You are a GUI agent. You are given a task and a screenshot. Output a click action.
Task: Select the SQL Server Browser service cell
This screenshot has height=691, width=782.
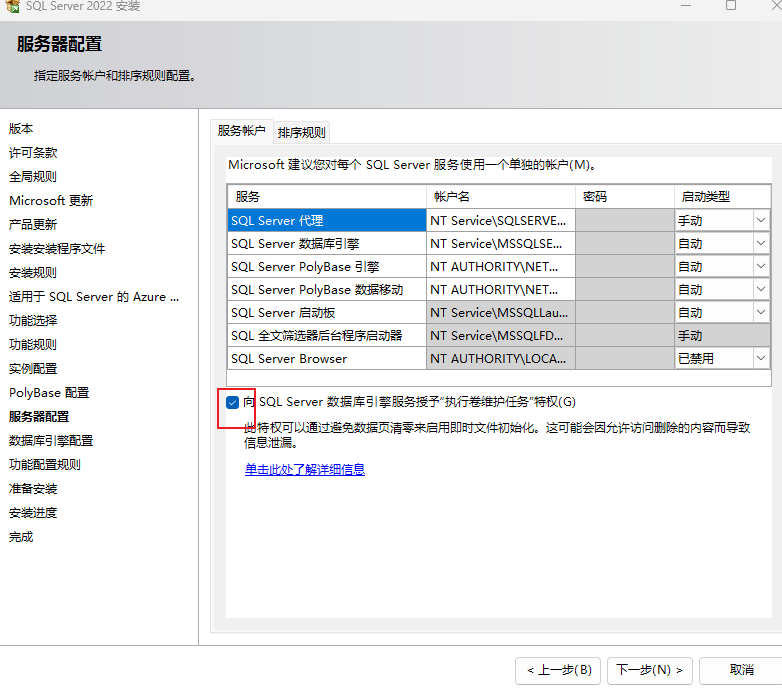(x=327, y=358)
